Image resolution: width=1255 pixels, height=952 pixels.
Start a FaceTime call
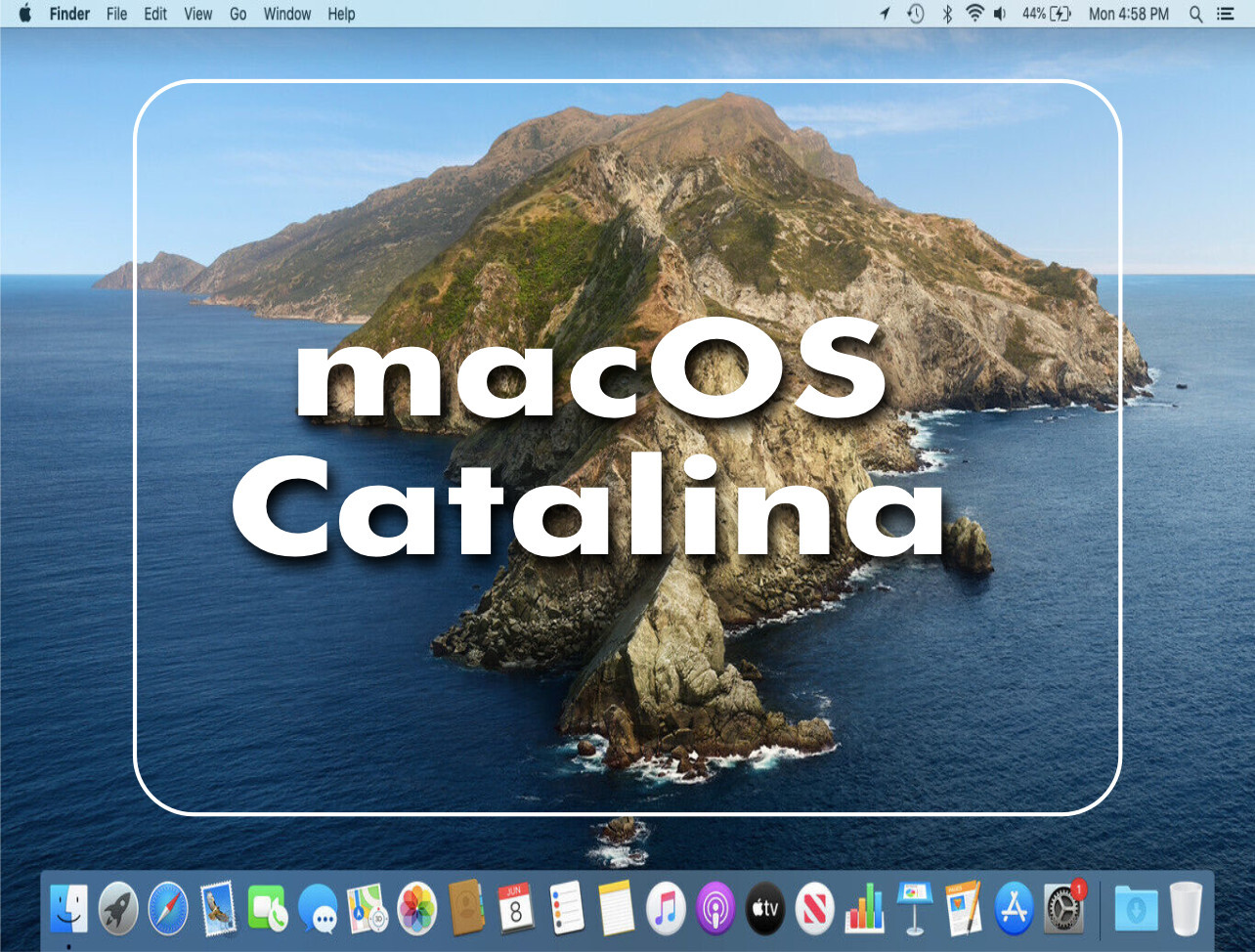click(x=267, y=909)
